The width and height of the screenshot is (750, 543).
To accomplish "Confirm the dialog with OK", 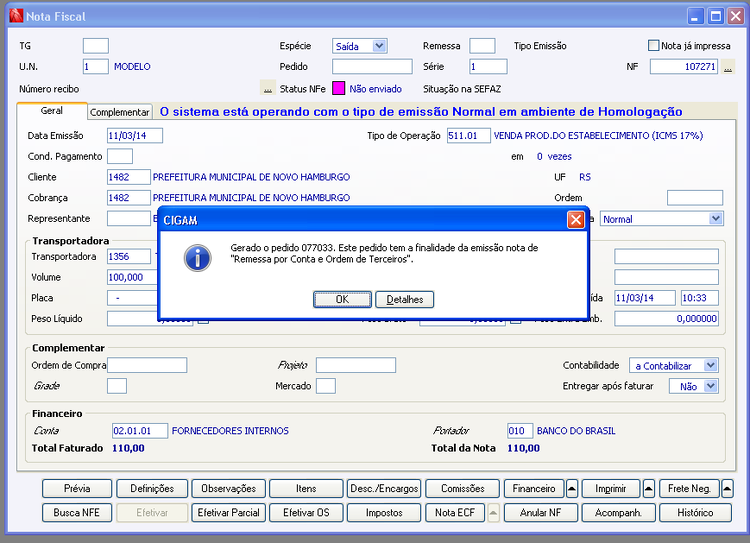I will pyautogui.click(x=342, y=299).
